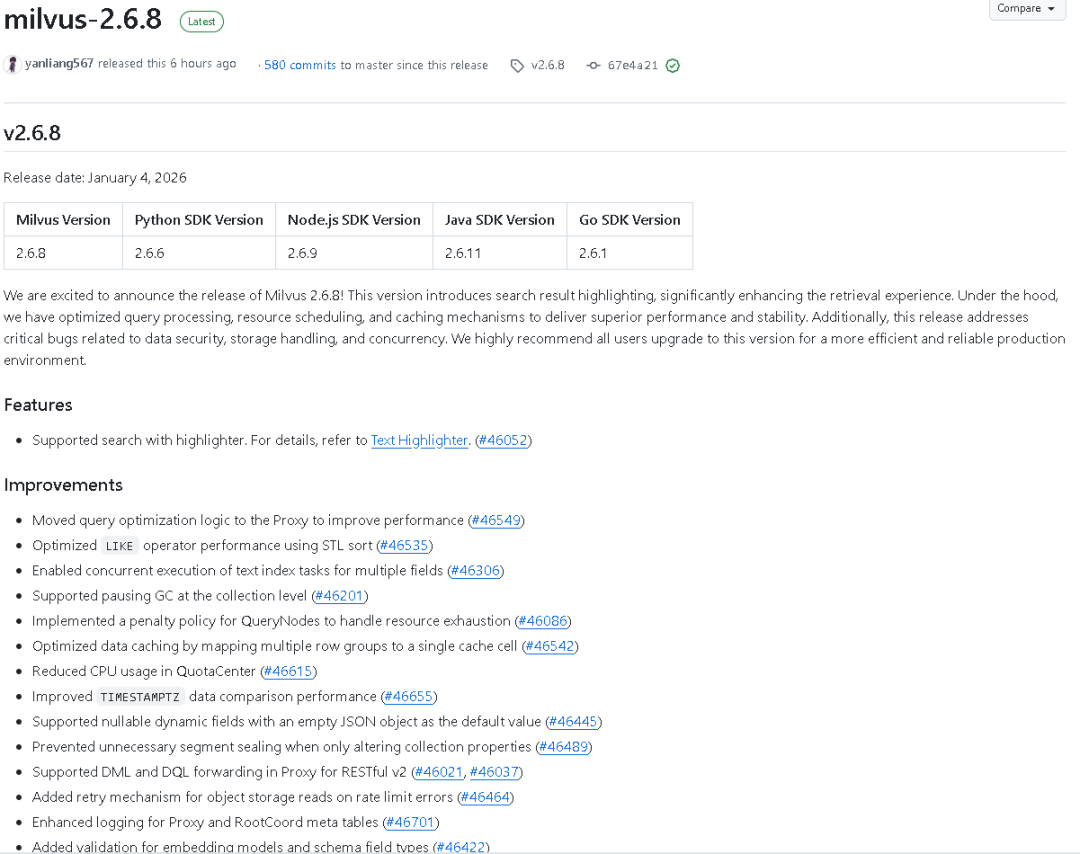Click the tag icon beside v2.6.8
1080x854 pixels.
click(x=517, y=65)
